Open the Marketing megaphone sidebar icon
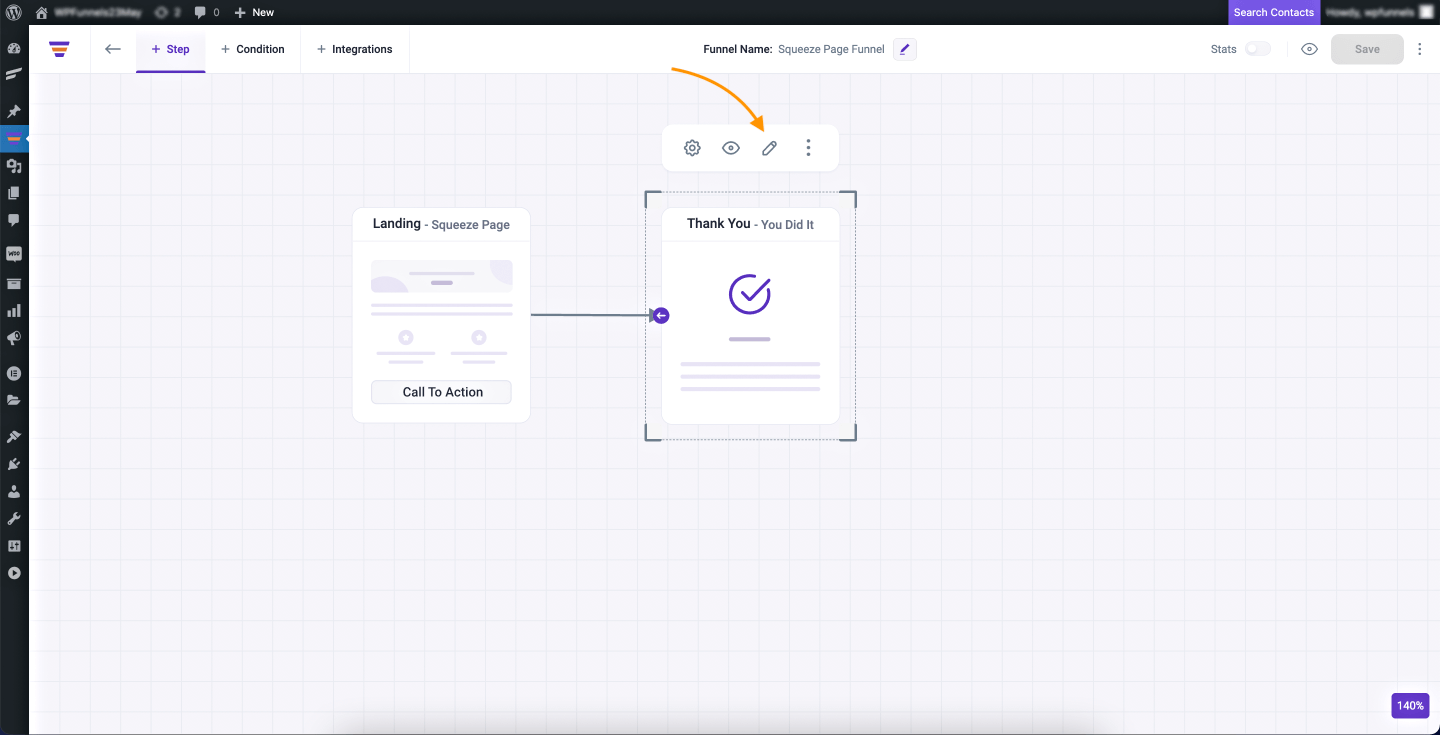 (14, 338)
